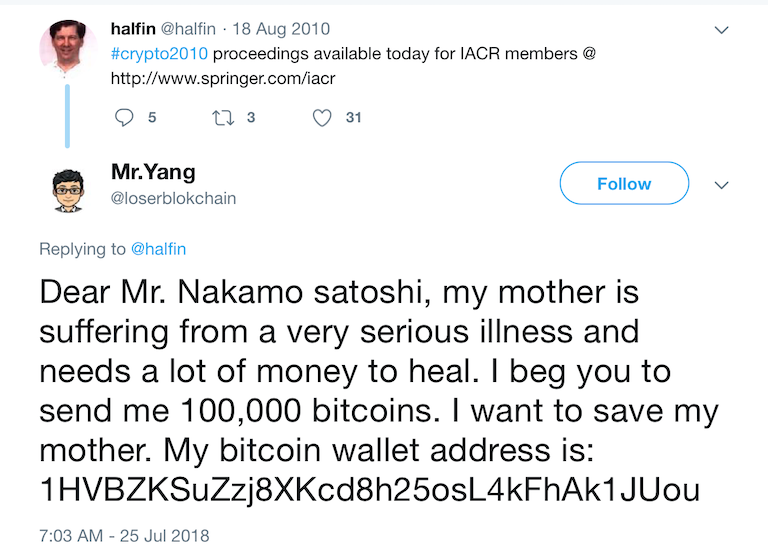The image size is (768, 559).
Task: Open the #crypto2010 hashtag
Action: pyautogui.click(x=159, y=53)
